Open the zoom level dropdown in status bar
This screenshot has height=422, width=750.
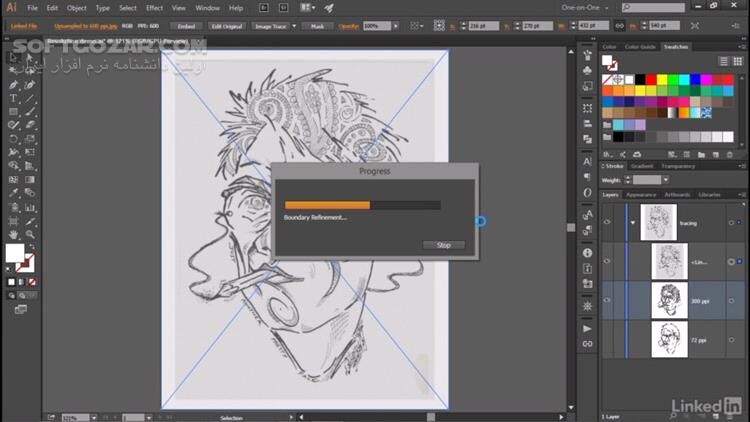pyautogui.click(x=94, y=418)
